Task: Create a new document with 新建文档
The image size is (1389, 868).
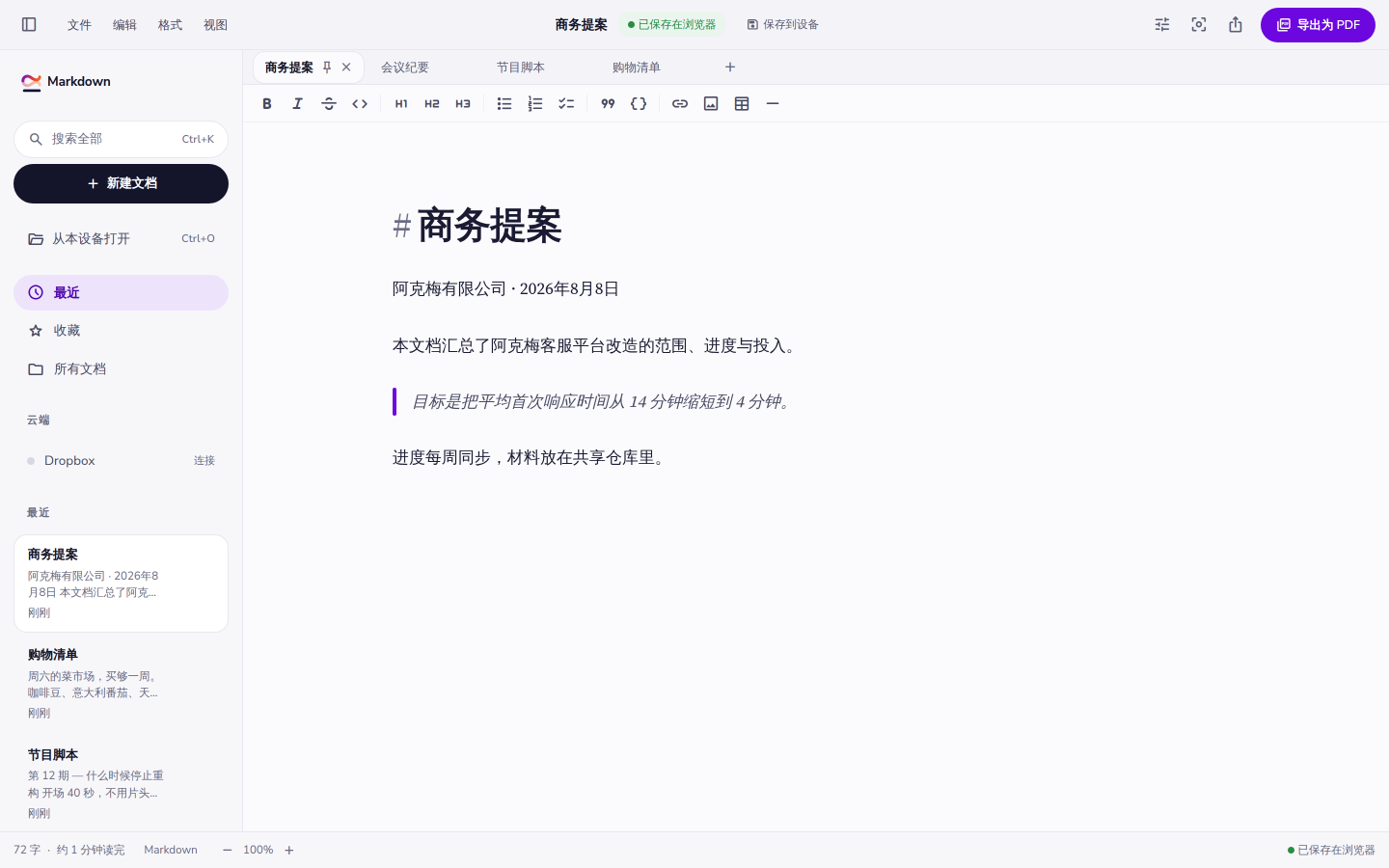Action: pyautogui.click(x=121, y=183)
